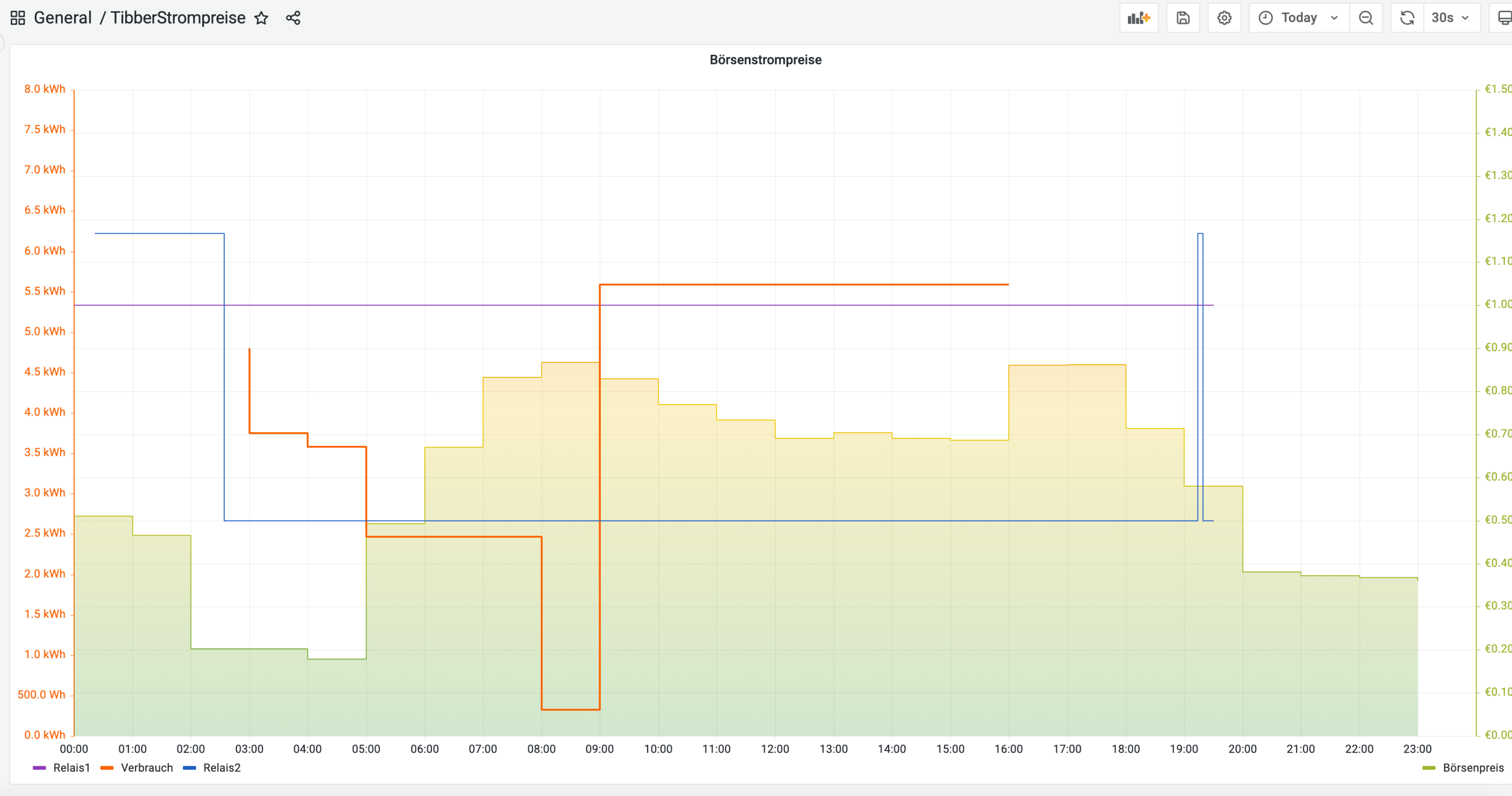Open dashboard settings gear

(x=1224, y=18)
